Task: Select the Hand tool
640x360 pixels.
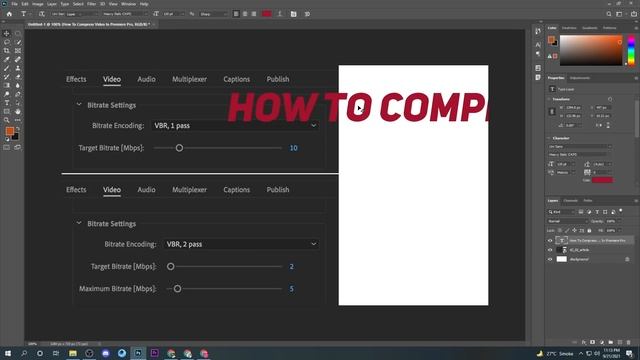Action: click(x=18, y=111)
